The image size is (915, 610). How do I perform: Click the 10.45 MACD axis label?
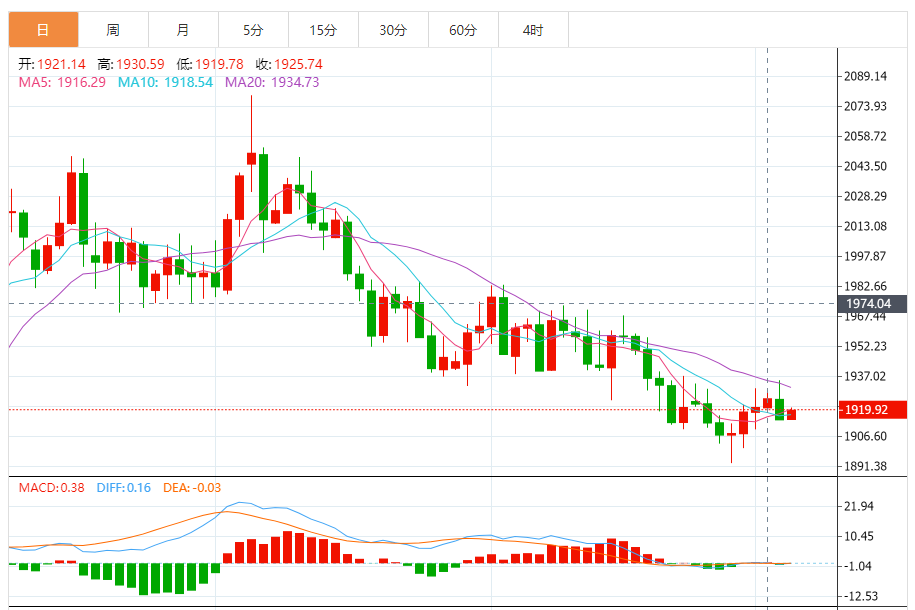coord(859,536)
